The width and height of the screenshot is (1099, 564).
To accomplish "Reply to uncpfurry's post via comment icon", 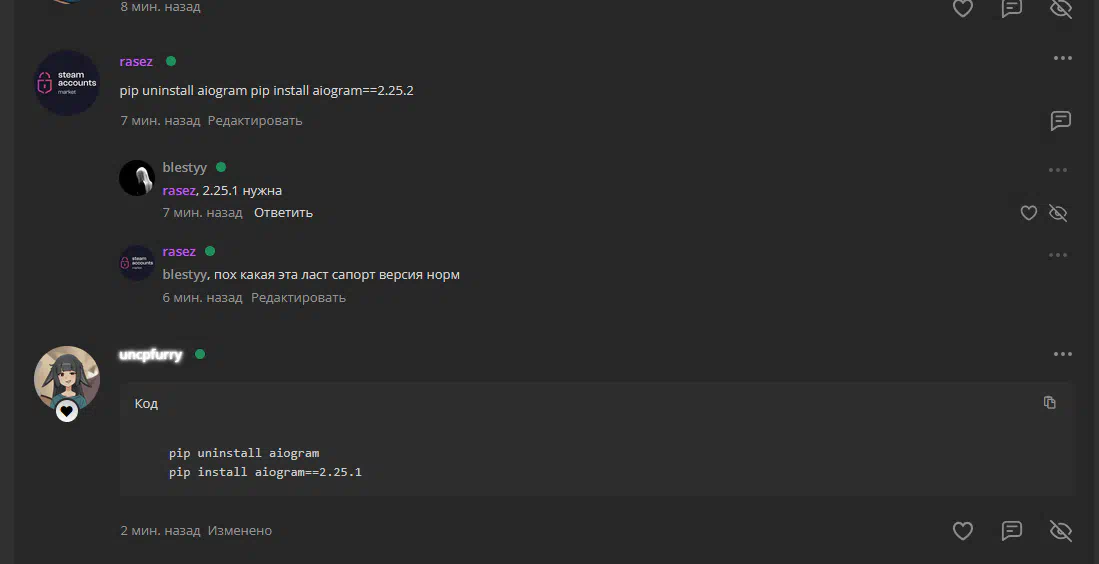I will coord(1011,531).
